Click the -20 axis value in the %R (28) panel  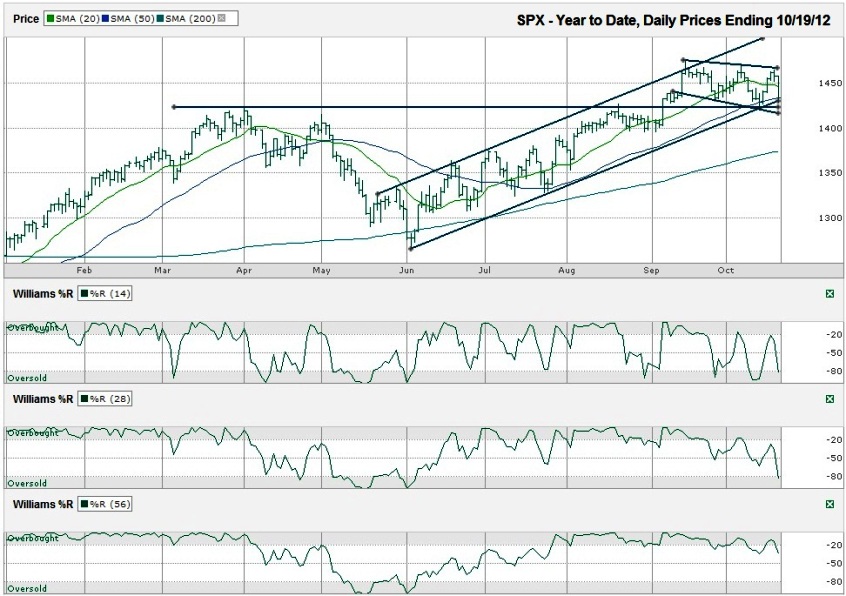[834, 440]
